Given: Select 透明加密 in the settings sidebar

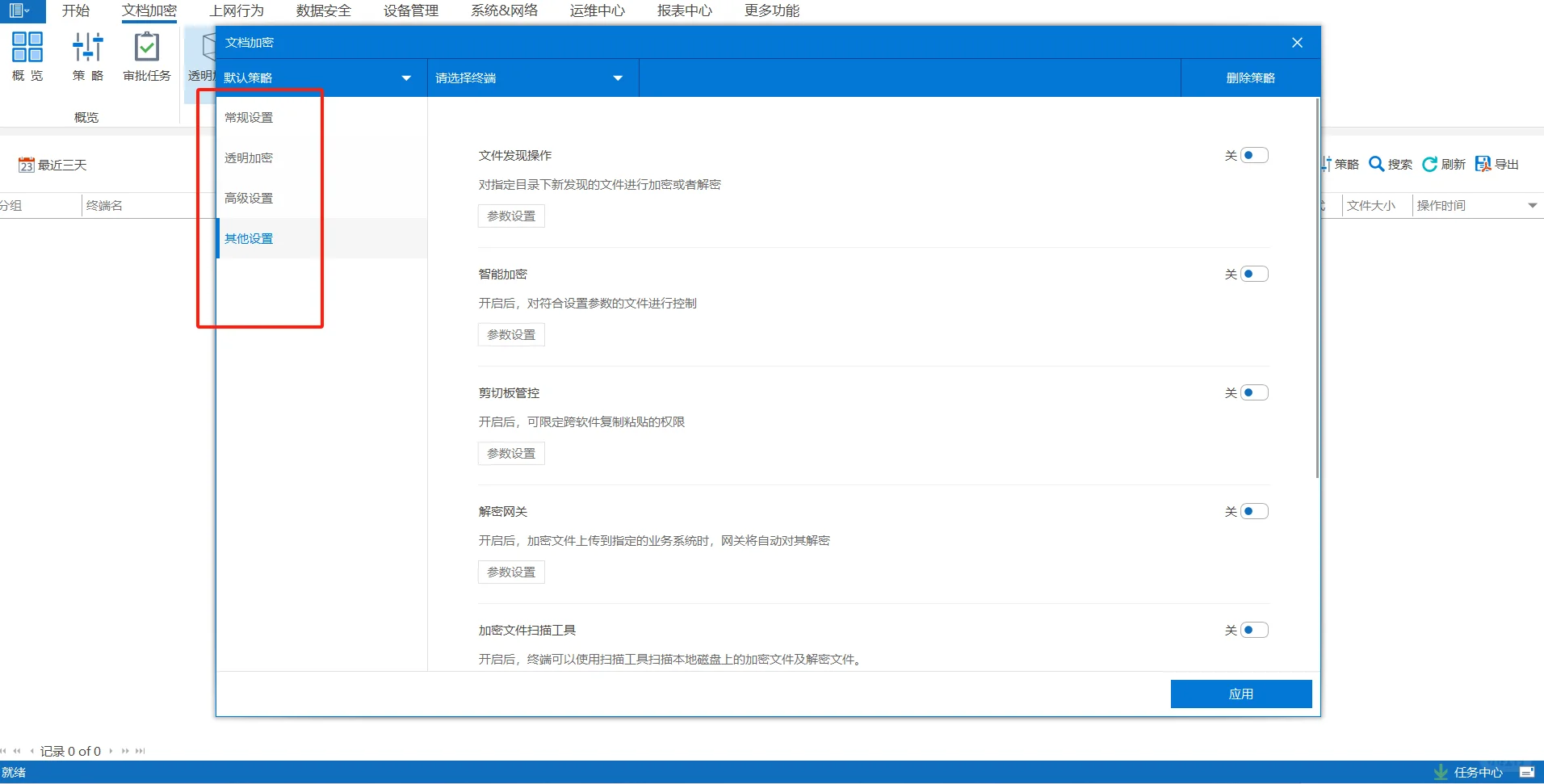Looking at the screenshot, I should click(x=248, y=157).
